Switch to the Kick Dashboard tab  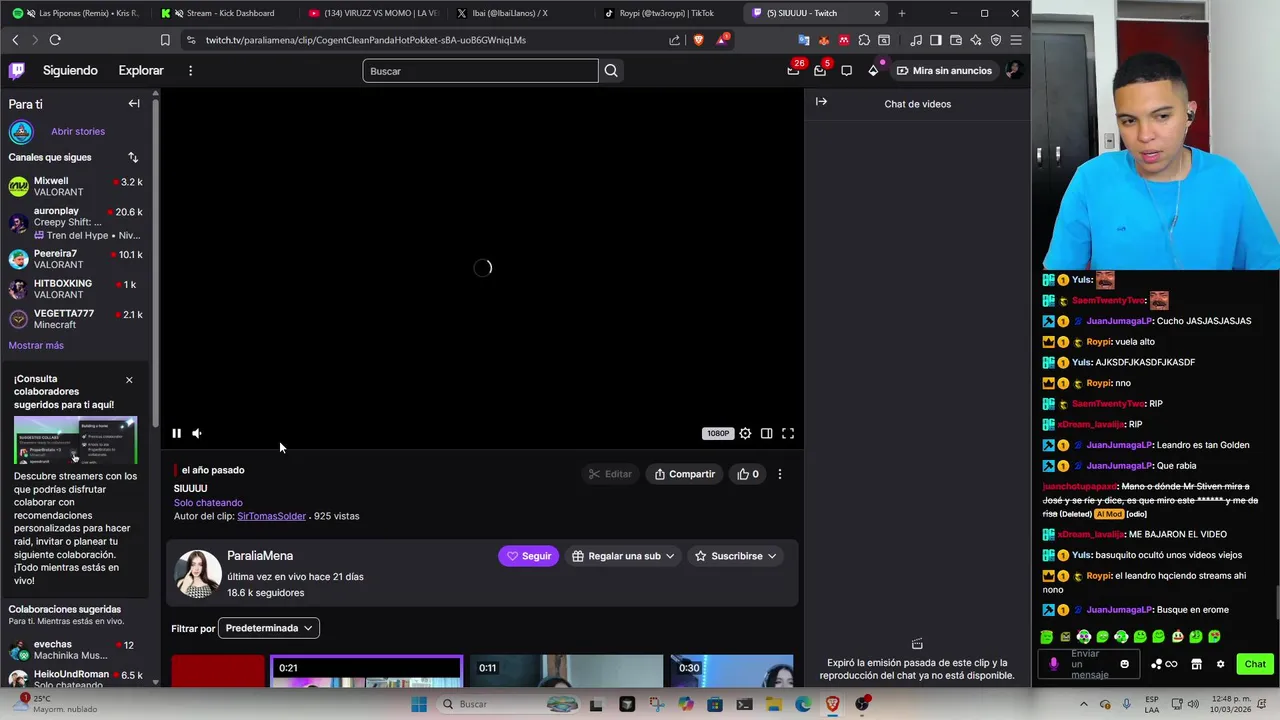click(x=225, y=13)
